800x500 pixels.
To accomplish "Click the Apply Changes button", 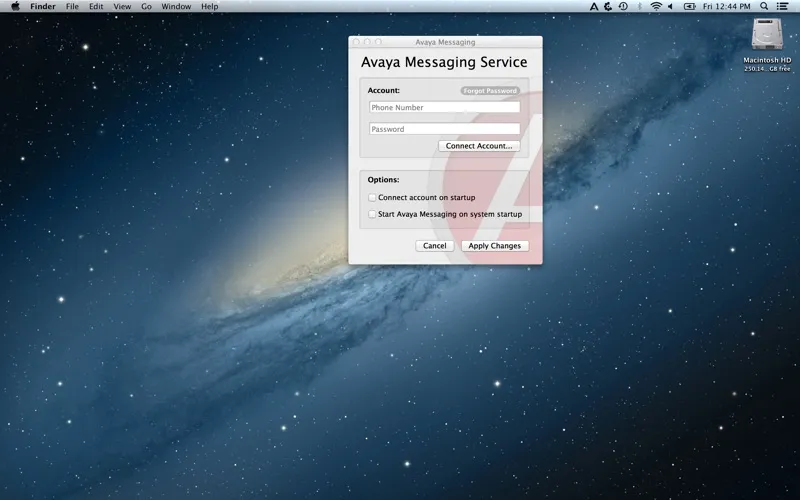I will click(495, 246).
